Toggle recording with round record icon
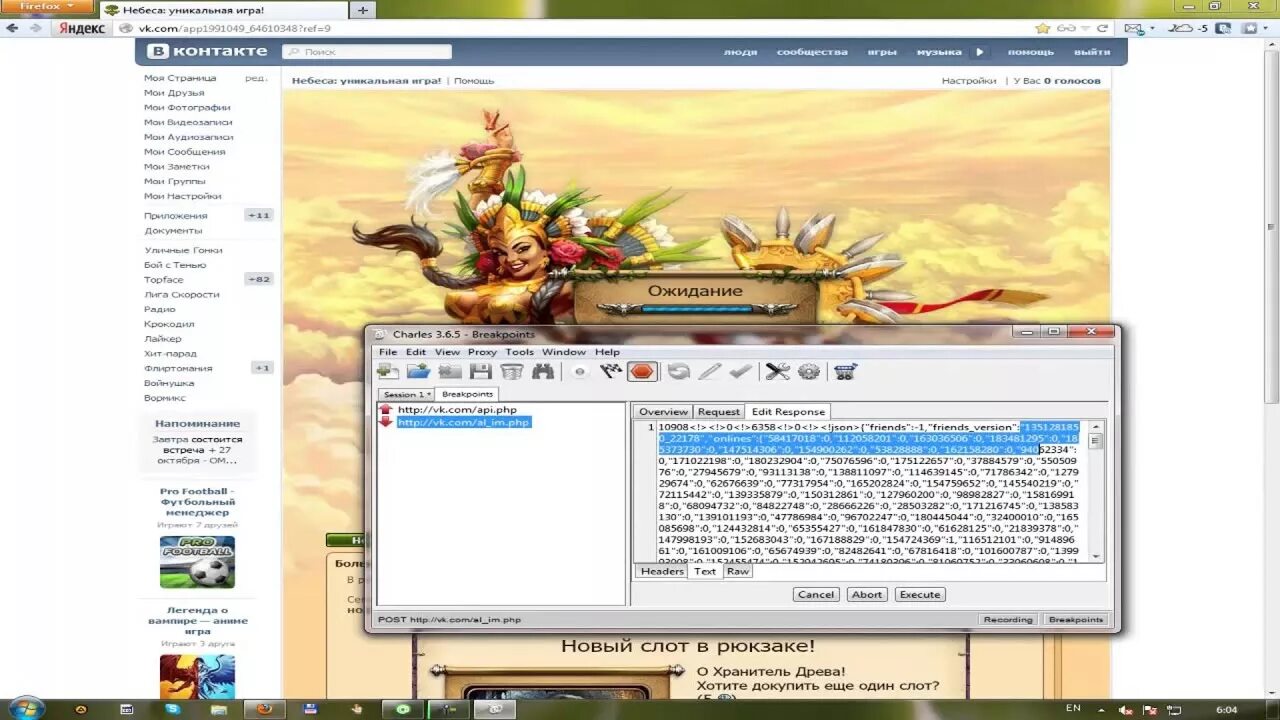1280x720 pixels. (x=580, y=372)
